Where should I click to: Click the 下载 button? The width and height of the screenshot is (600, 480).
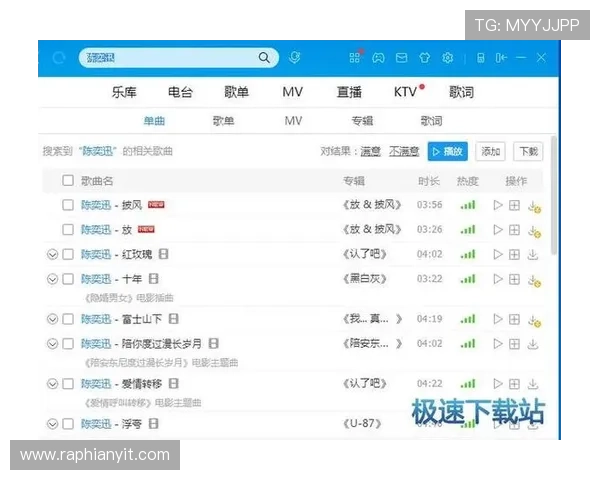click(528, 151)
